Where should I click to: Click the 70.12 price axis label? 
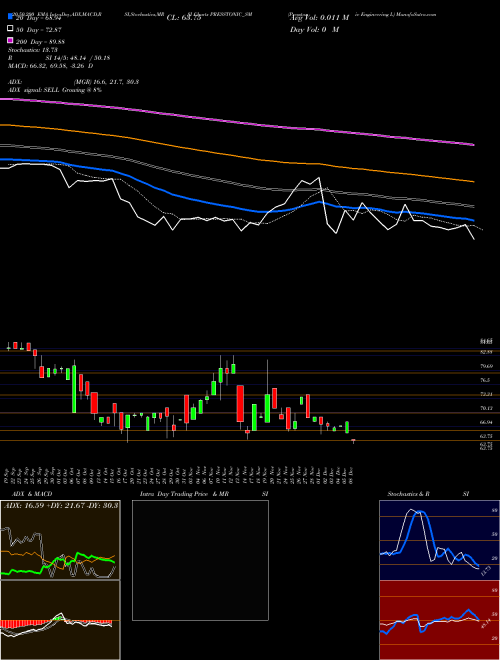pos(486,408)
